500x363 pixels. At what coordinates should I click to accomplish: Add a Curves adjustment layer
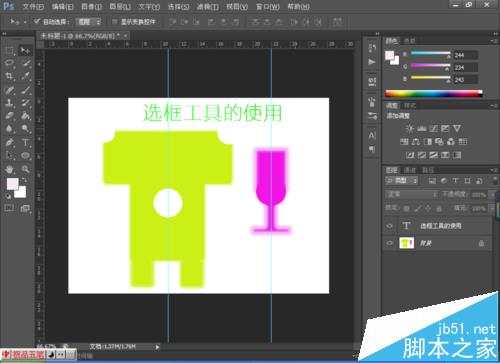pyautogui.click(x=434, y=128)
